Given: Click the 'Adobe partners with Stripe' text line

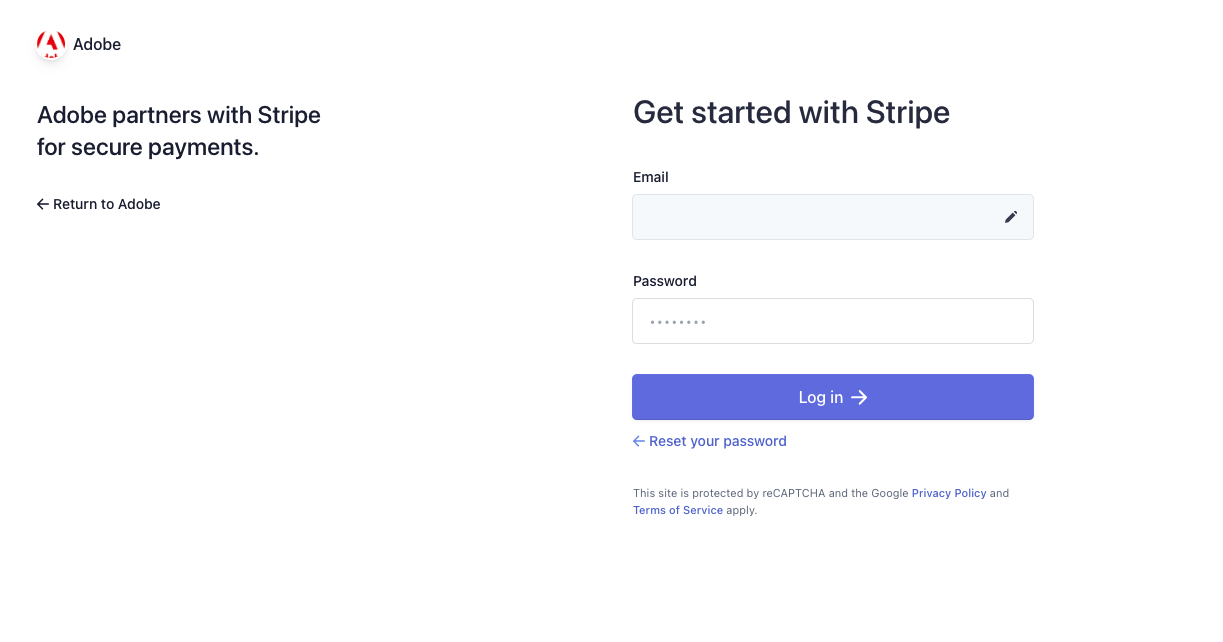Looking at the screenshot, I should [x=179, y=115].
